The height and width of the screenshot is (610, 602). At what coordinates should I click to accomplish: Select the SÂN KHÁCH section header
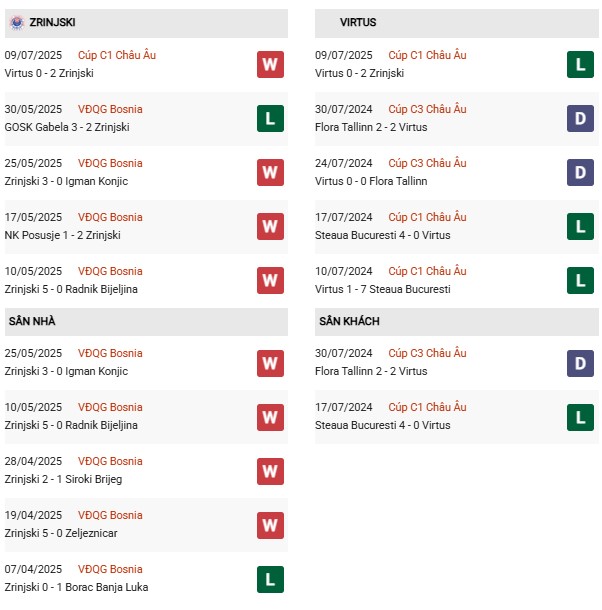click(x=349, y=321)
